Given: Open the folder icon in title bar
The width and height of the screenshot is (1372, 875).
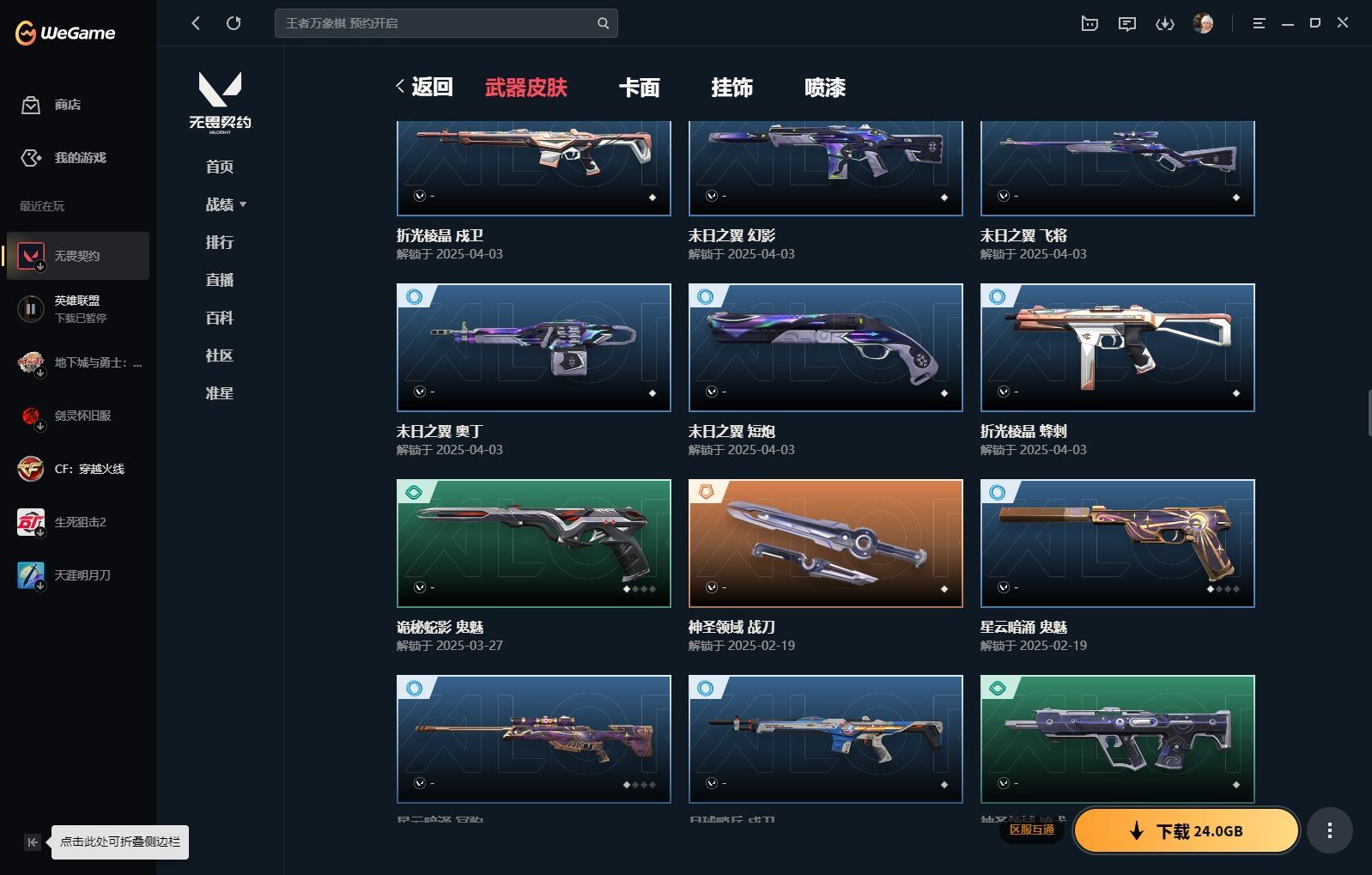Looking at the screenshot, I should pyautogui.click(x=1090, y=24).
